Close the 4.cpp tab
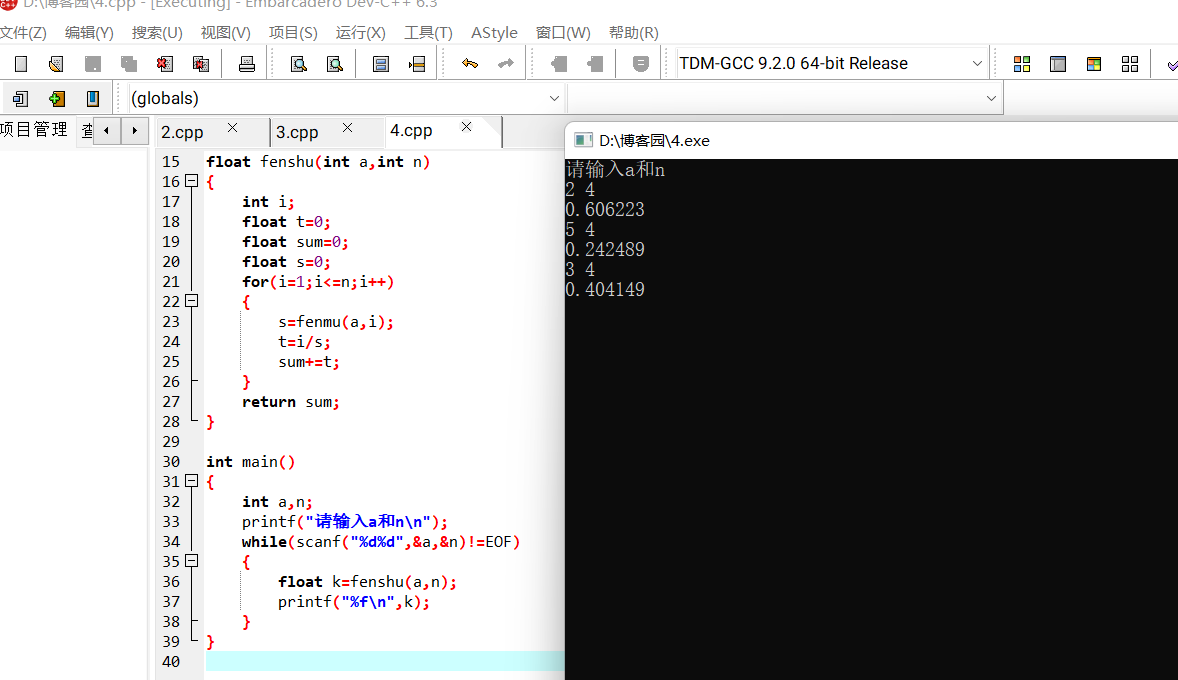Viewport: 1178px width, 680px height. pos(467,126)
